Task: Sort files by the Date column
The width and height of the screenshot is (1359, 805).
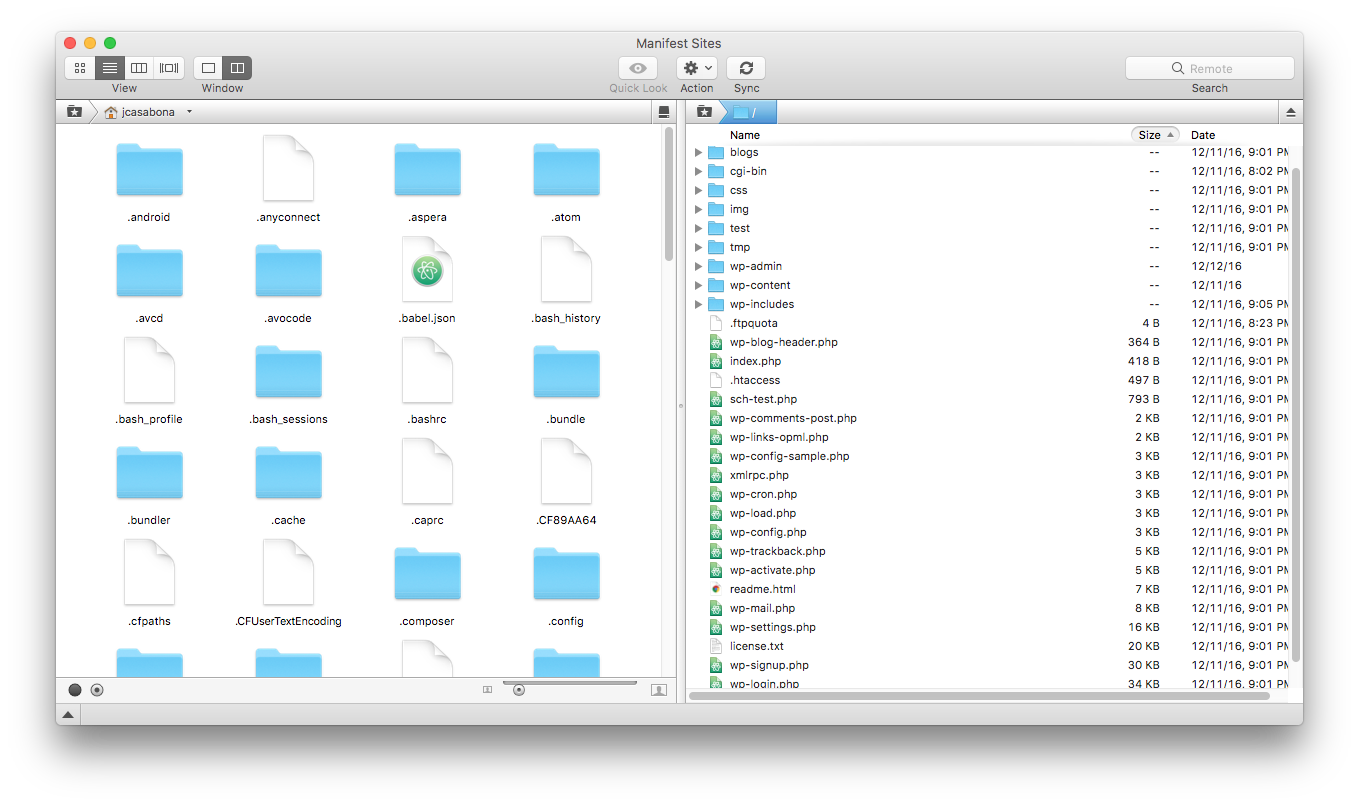Action: pos(1203,135)
